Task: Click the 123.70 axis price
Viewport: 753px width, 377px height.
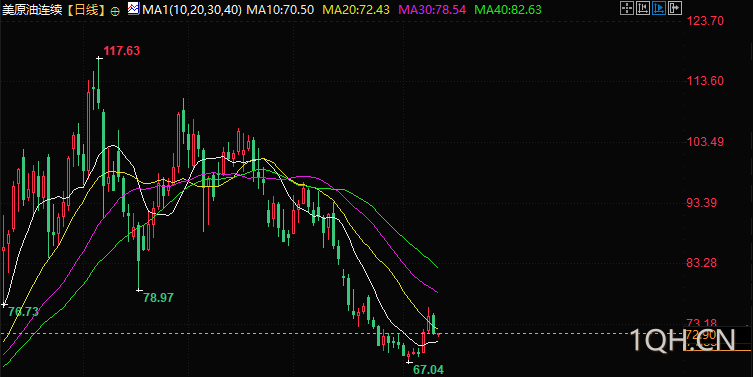Action: [705, 21]
